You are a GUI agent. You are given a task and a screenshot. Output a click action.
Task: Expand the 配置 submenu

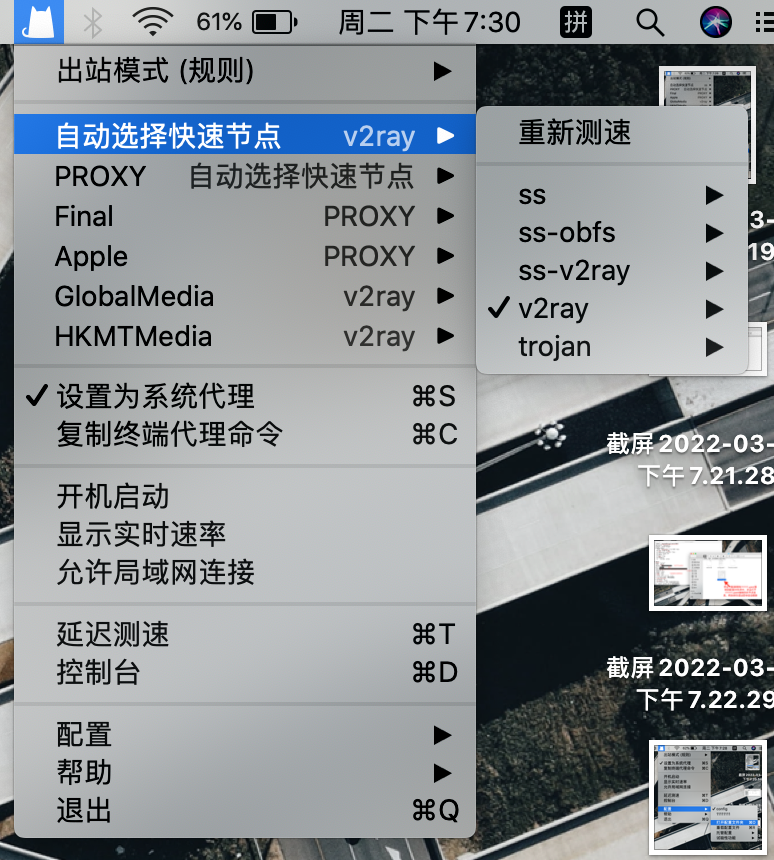245,735
